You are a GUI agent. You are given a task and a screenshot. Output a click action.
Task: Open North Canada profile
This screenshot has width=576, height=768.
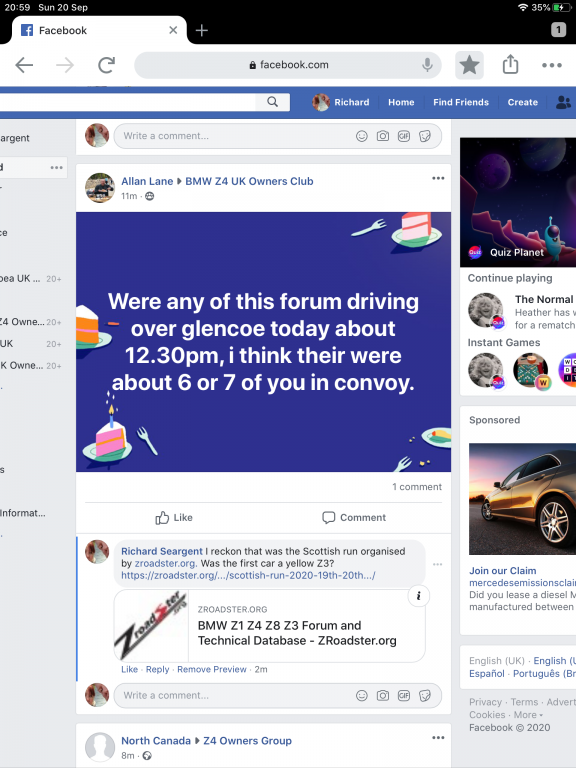click(x=156, y=741)
